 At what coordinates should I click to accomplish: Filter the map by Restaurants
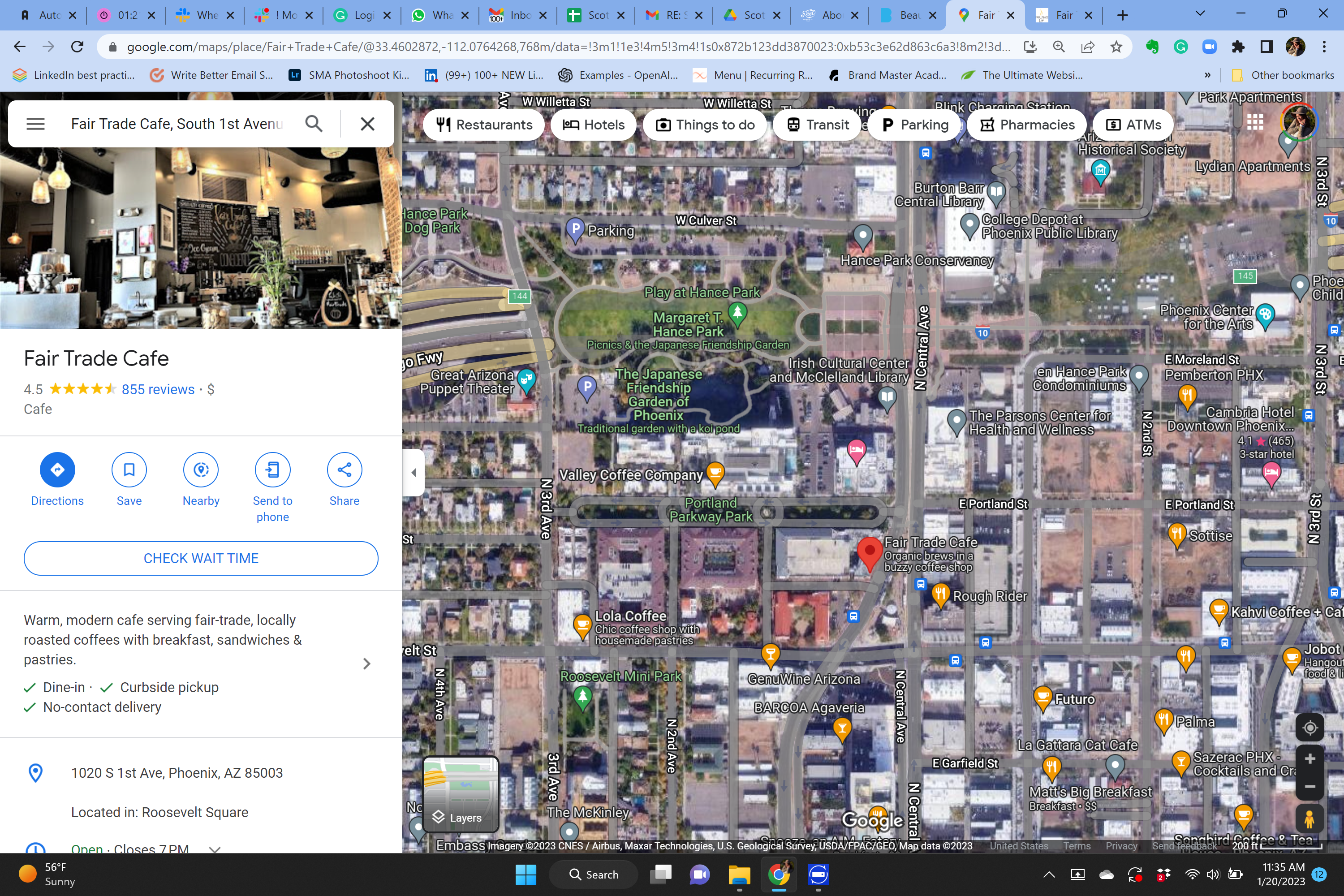[x=483, y=125]
